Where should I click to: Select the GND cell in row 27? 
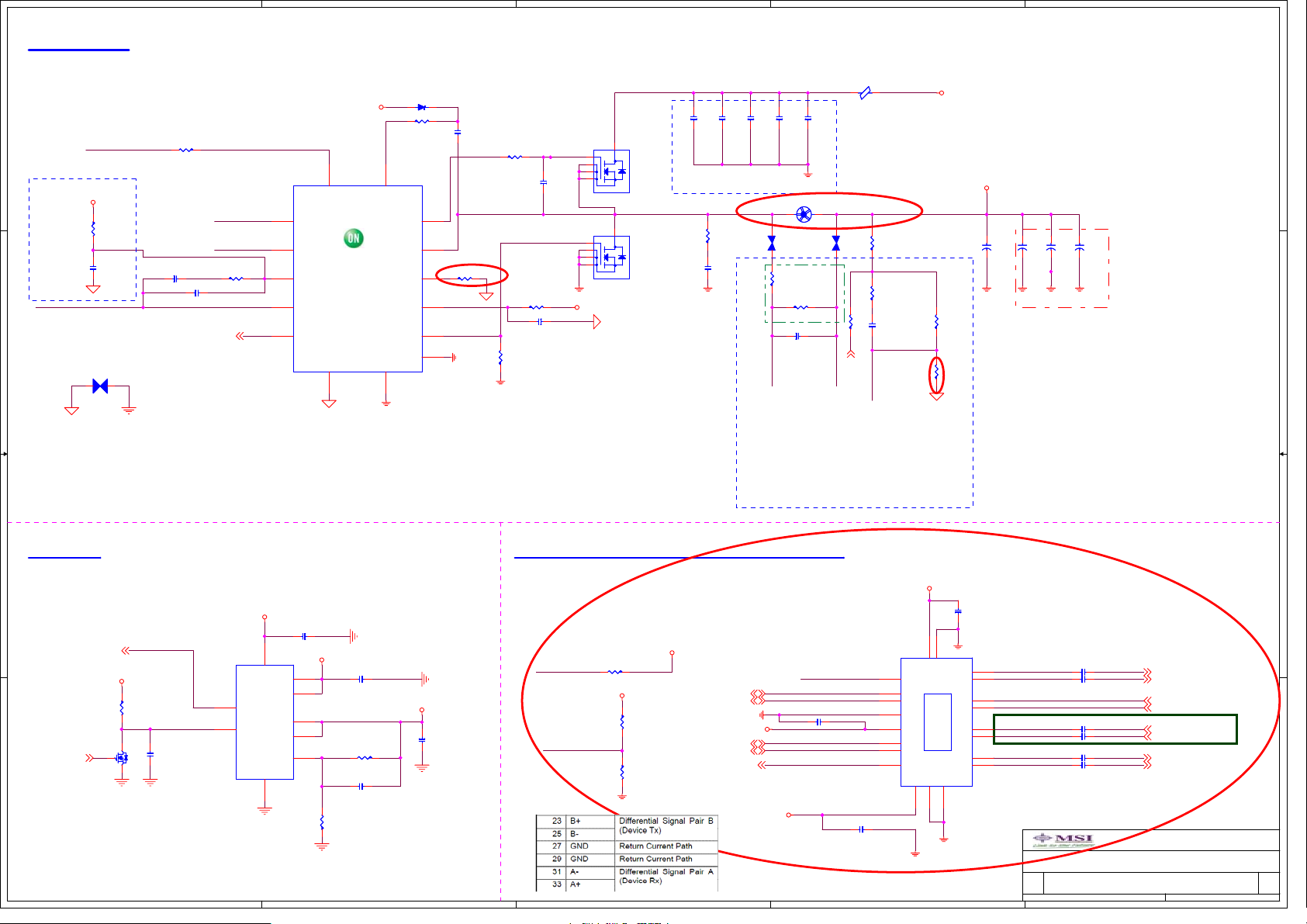pos(579,846)
